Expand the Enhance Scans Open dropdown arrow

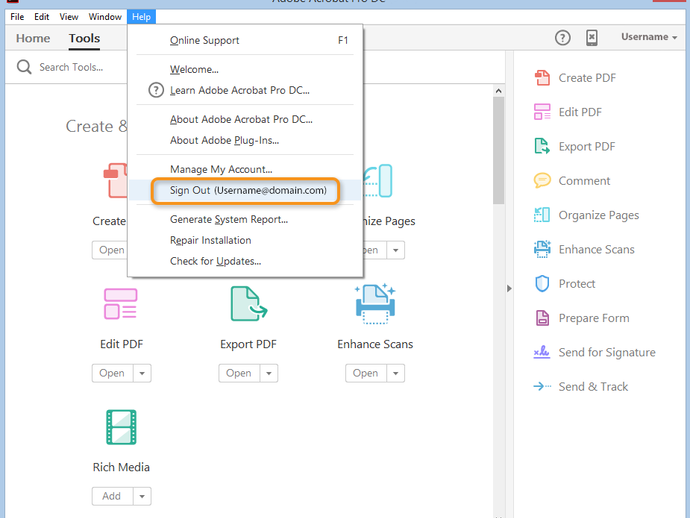(x=396, y=373)
